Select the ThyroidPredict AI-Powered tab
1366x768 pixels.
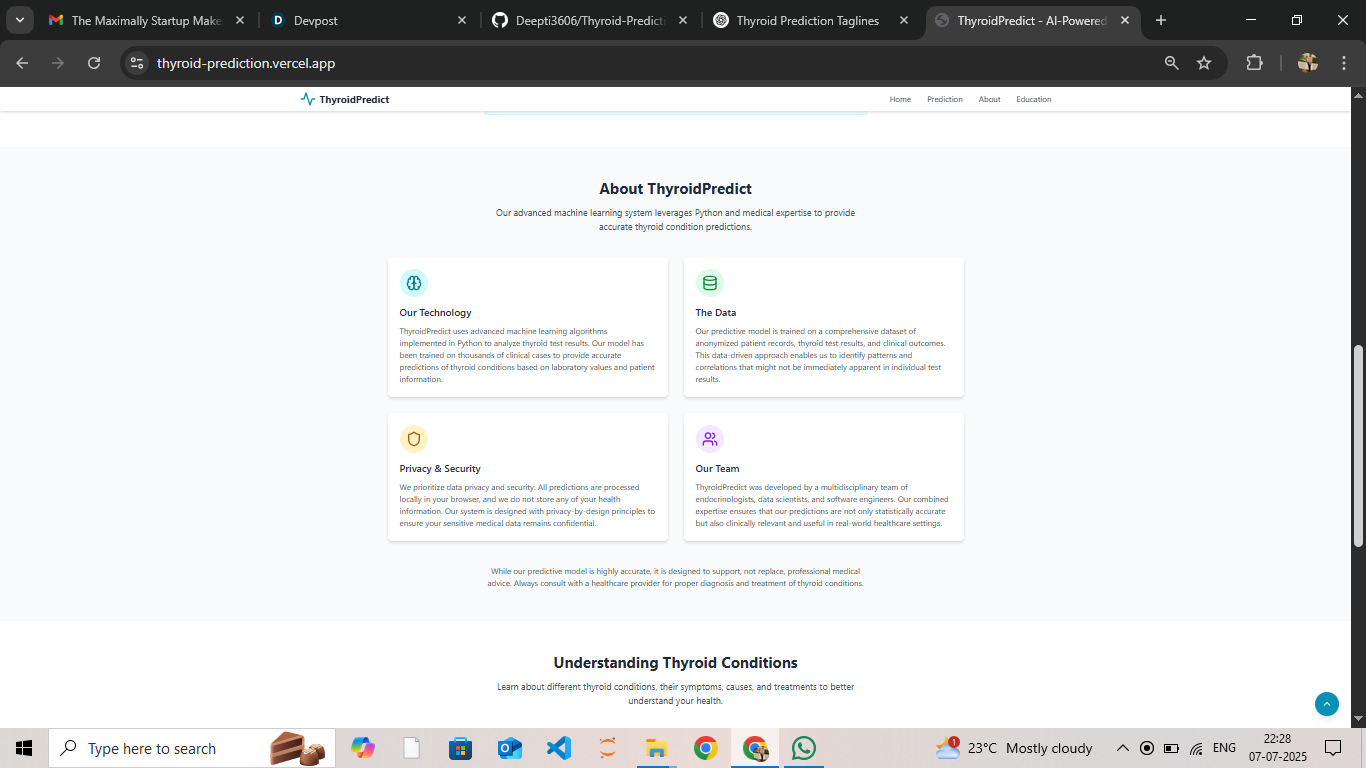1032,20
